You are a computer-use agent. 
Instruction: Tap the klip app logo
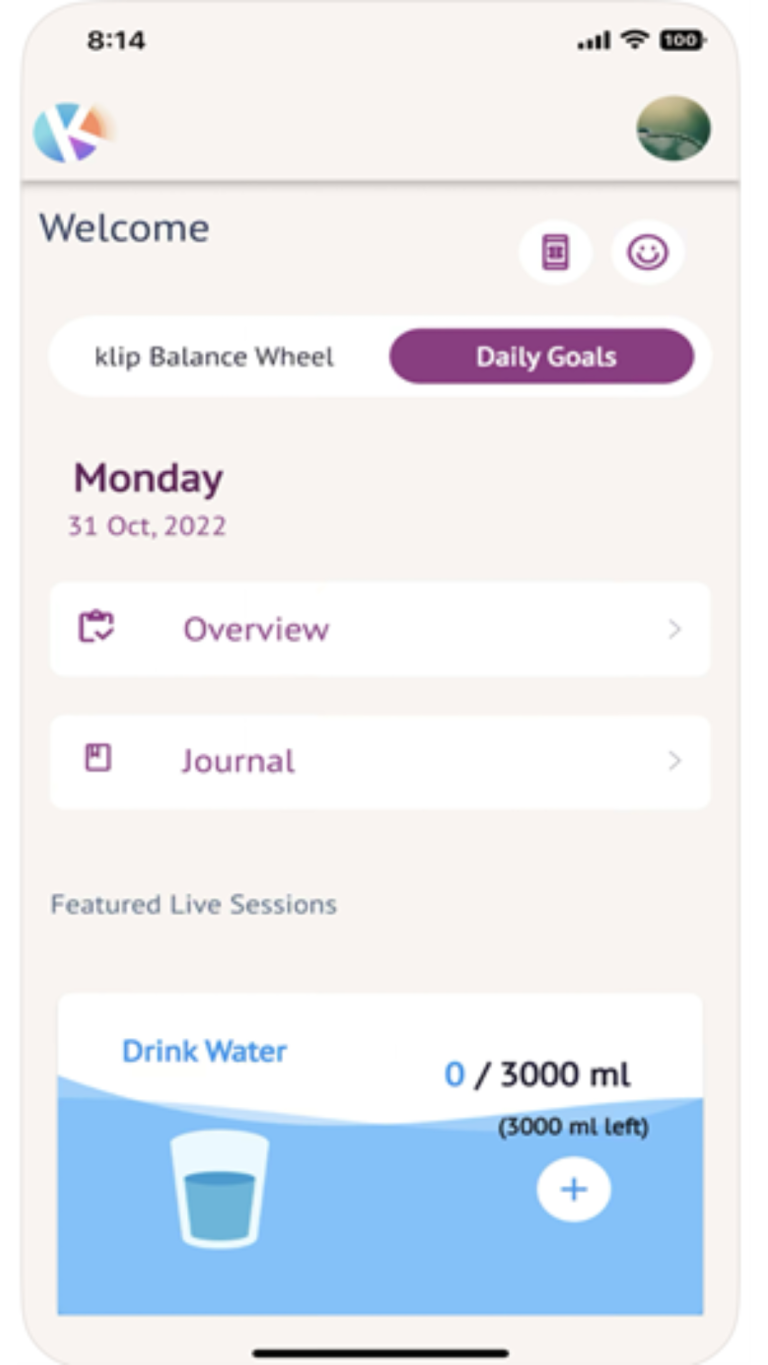click(72, 132)
